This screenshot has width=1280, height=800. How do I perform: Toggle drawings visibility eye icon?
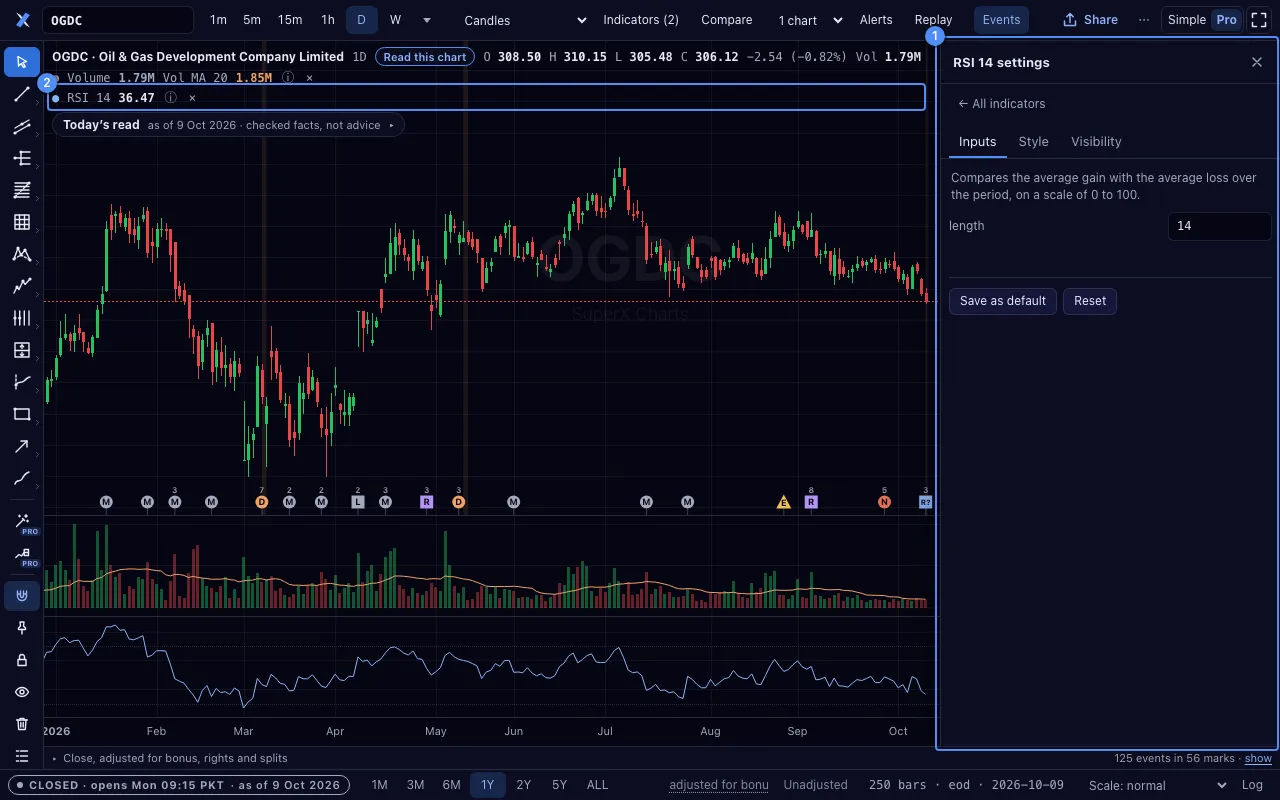click(22, 692)
